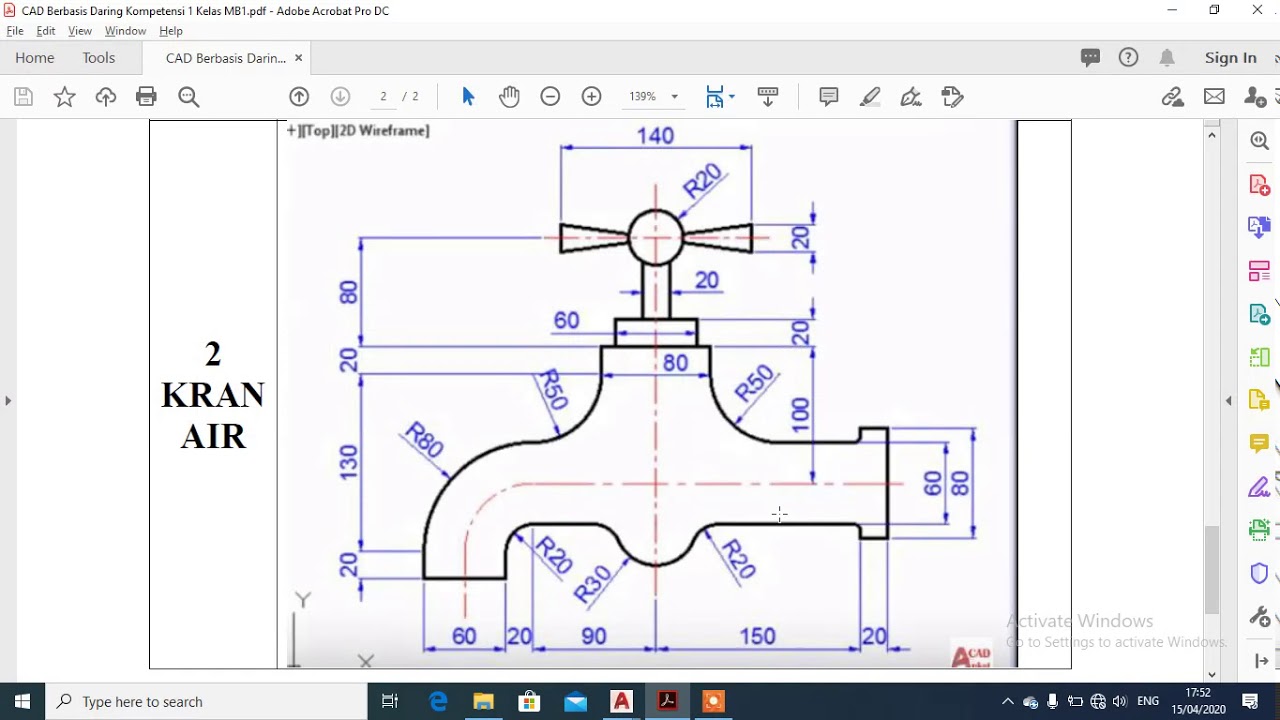Open Microsoft Edge from taskbar
This screenshot has height=720, width=1280.
point(438,701)
